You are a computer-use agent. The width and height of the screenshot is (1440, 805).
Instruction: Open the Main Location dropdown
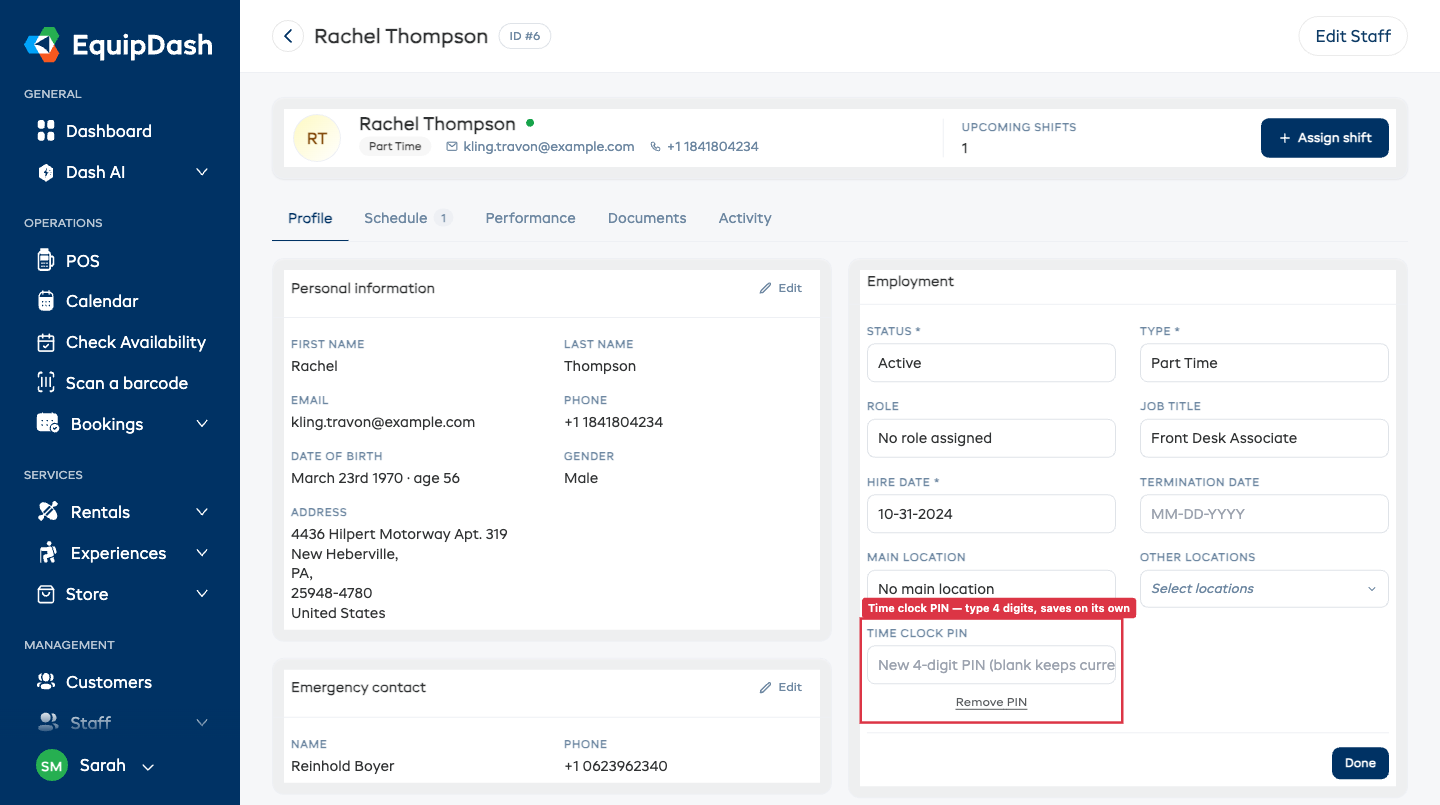tap(991, 587)
